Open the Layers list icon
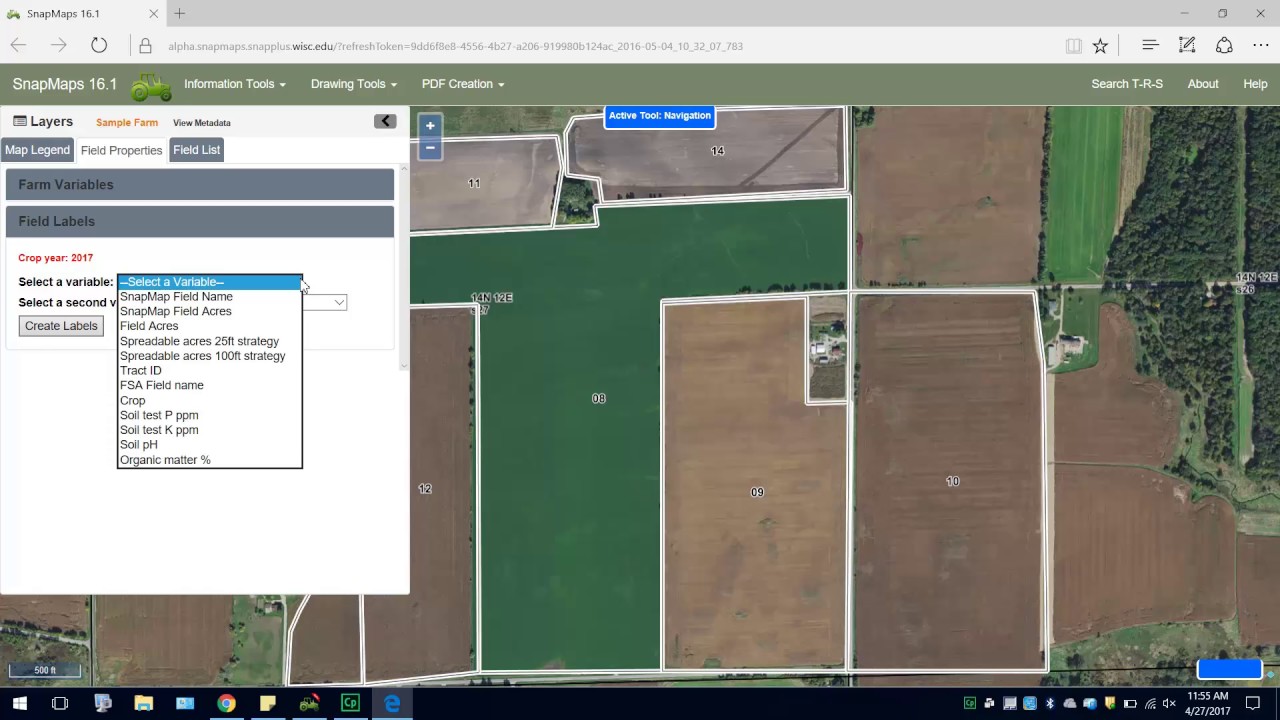 pos(20,121)
